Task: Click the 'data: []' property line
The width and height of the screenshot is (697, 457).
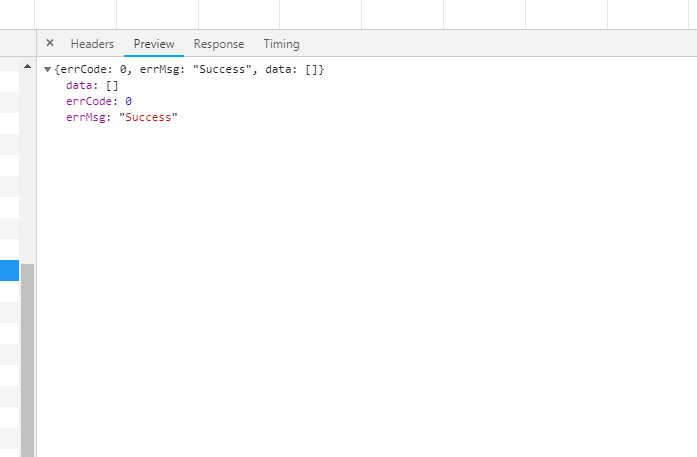Action: (92, 85)
